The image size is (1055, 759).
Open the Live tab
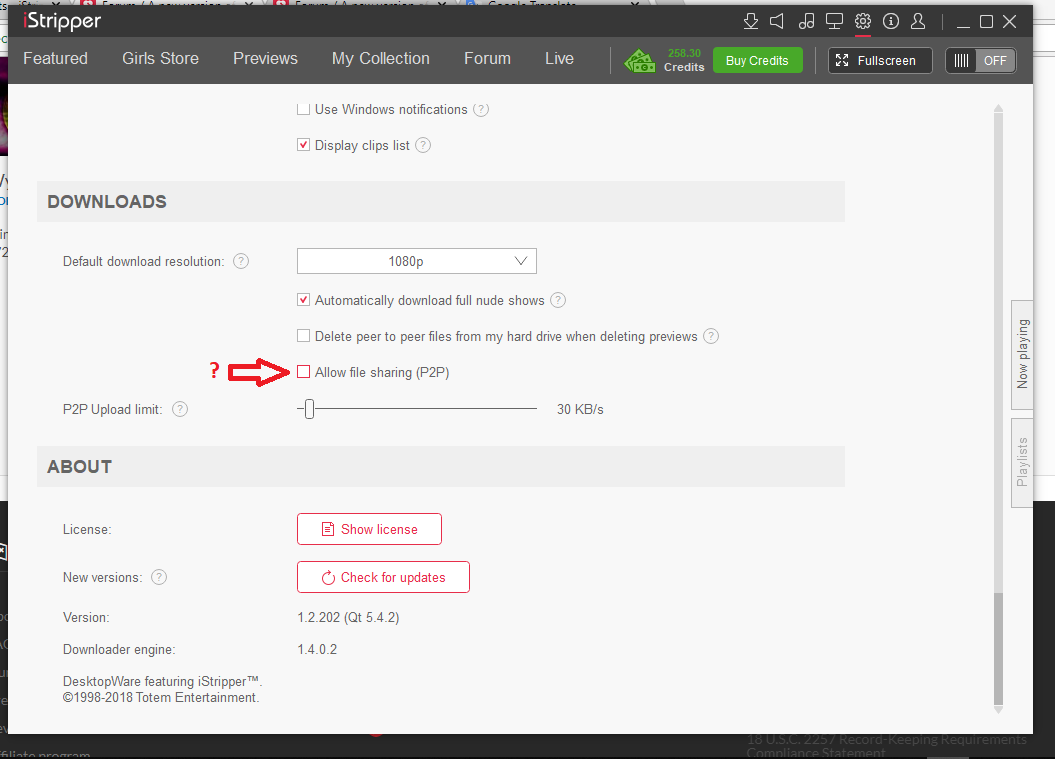point(559,59)
